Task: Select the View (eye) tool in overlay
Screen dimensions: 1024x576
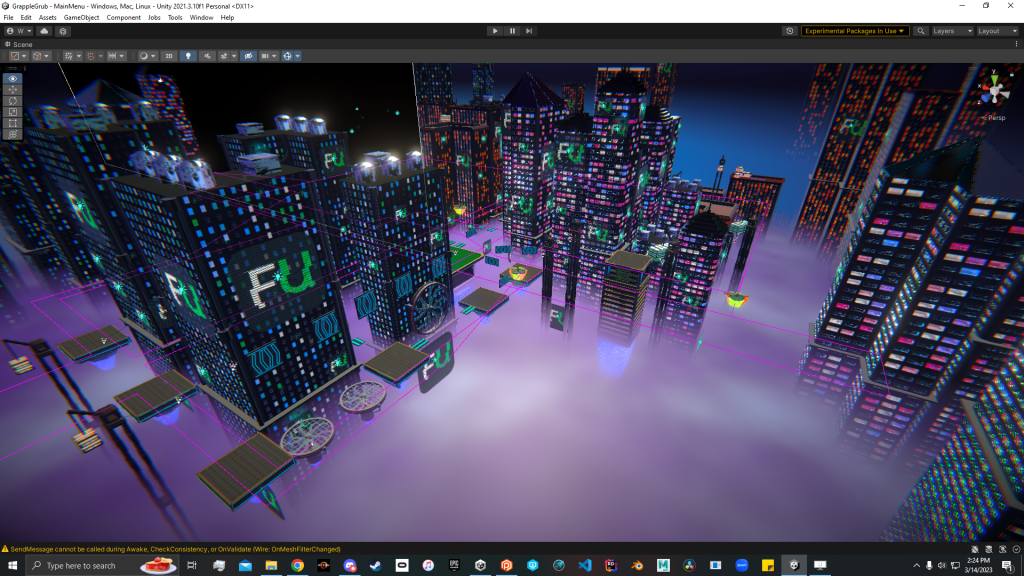Action: pyautogui.click(x=13, y=78)
